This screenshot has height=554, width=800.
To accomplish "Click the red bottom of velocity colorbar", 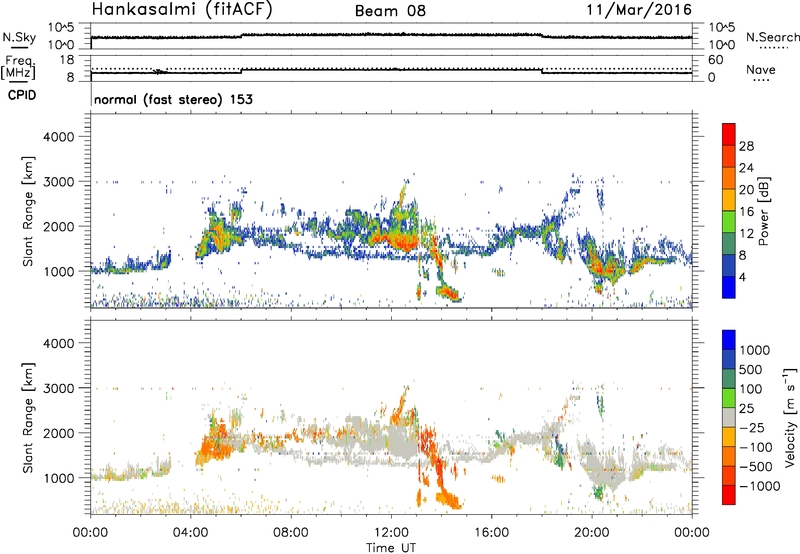I will [x=729, y=495].
